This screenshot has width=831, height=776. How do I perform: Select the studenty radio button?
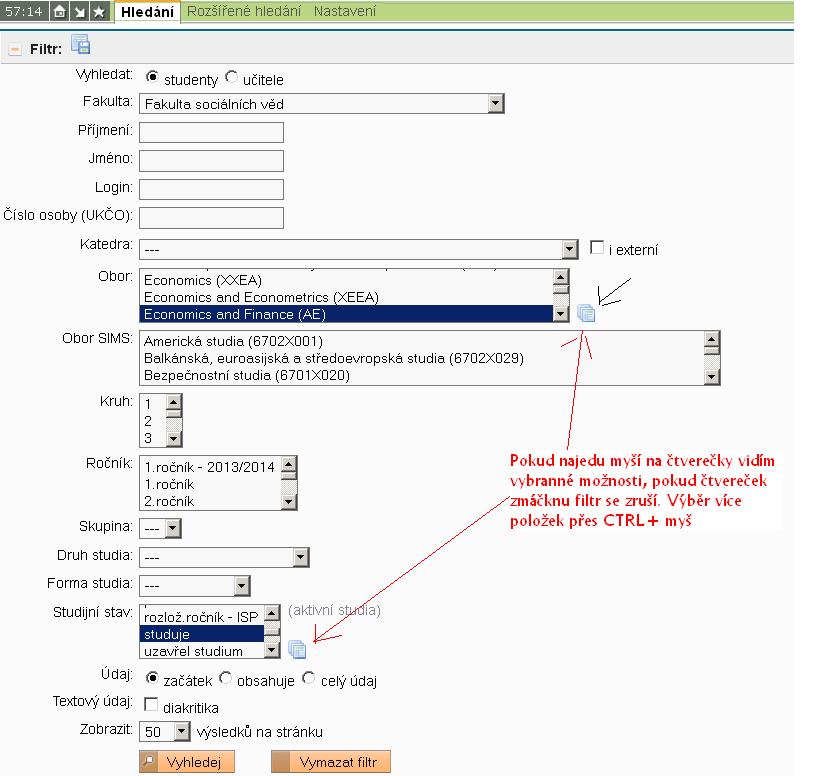pyautogui.click(x=152, y=77)
